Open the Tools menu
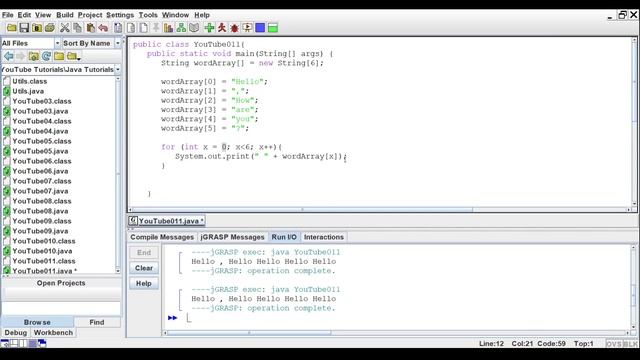Image resolution: width=640 pixels, height=360 pixels. 148,15
